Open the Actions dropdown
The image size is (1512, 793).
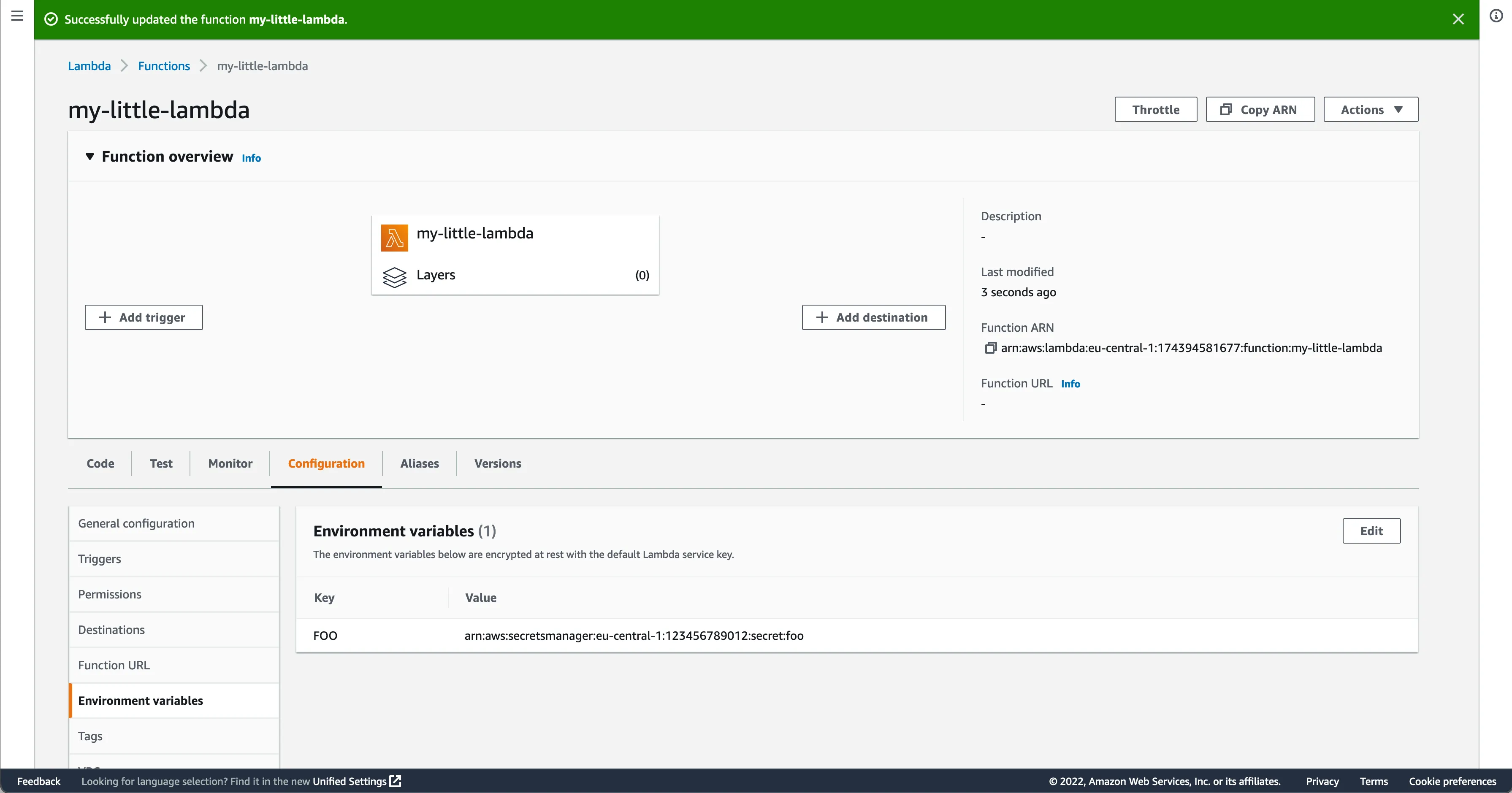tap(1371, 109)
